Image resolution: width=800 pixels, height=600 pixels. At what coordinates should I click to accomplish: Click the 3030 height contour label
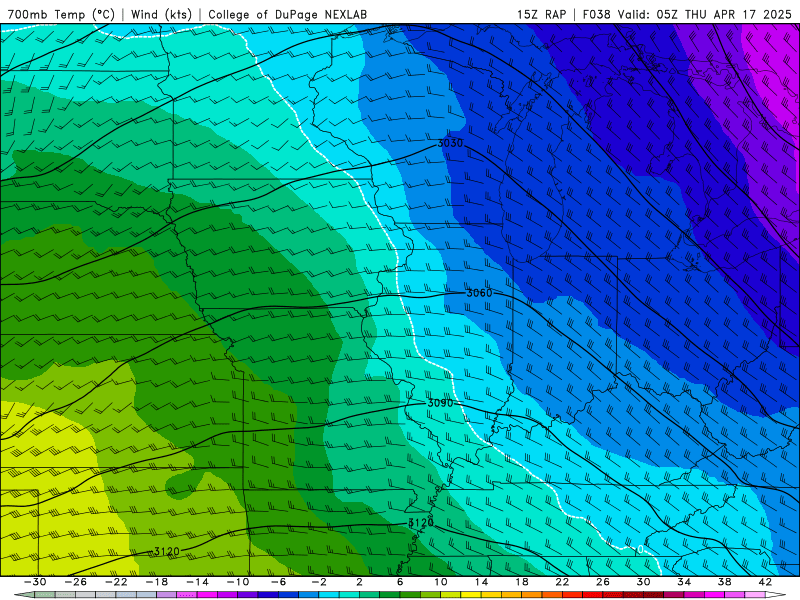pos(450,143)
